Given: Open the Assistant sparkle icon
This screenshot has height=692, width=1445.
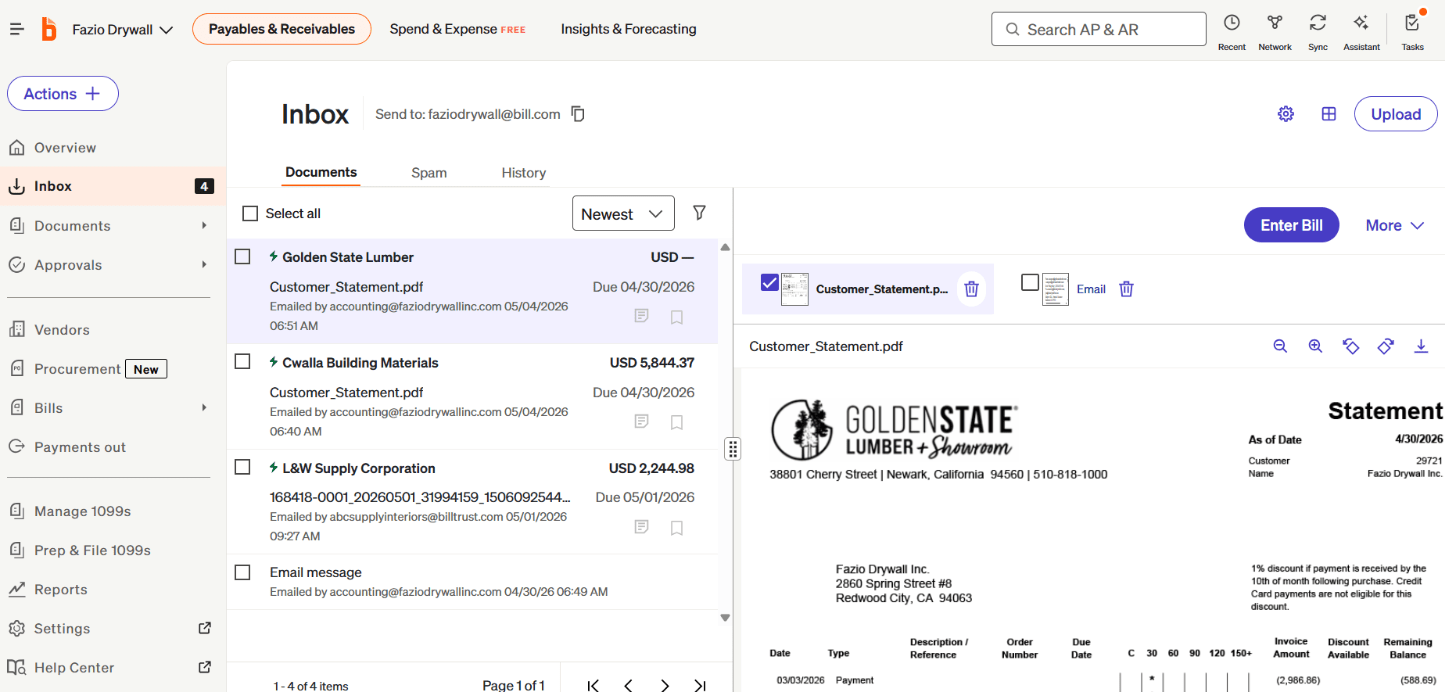Looking at the screenshot, I should click(x=1361, y=23).
